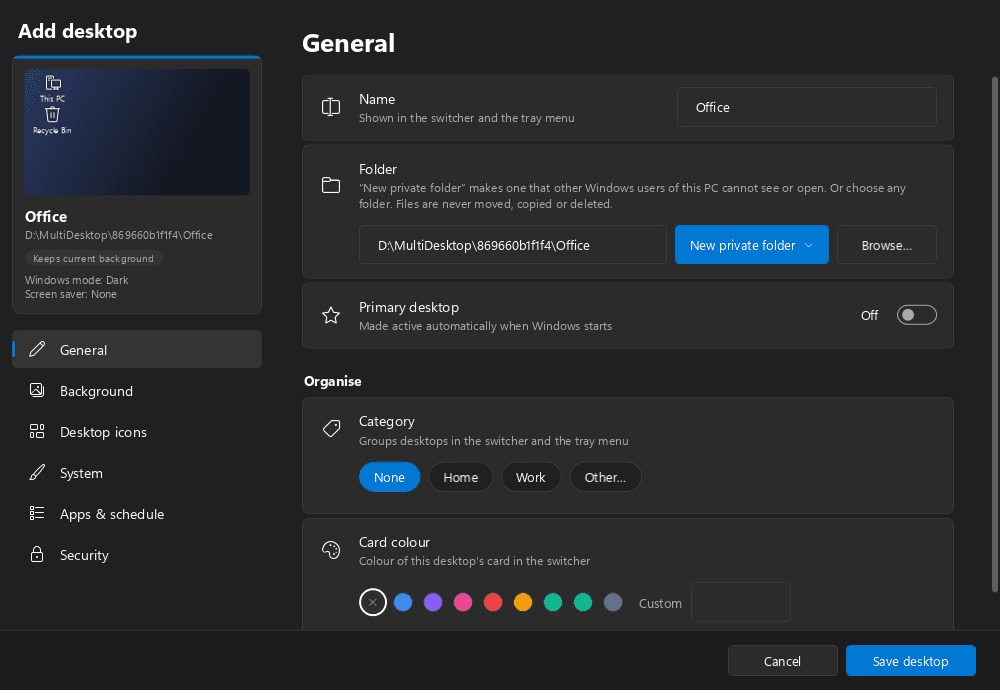
Task: Click the vertical scrollbar on the right
Action: point(994,335)
